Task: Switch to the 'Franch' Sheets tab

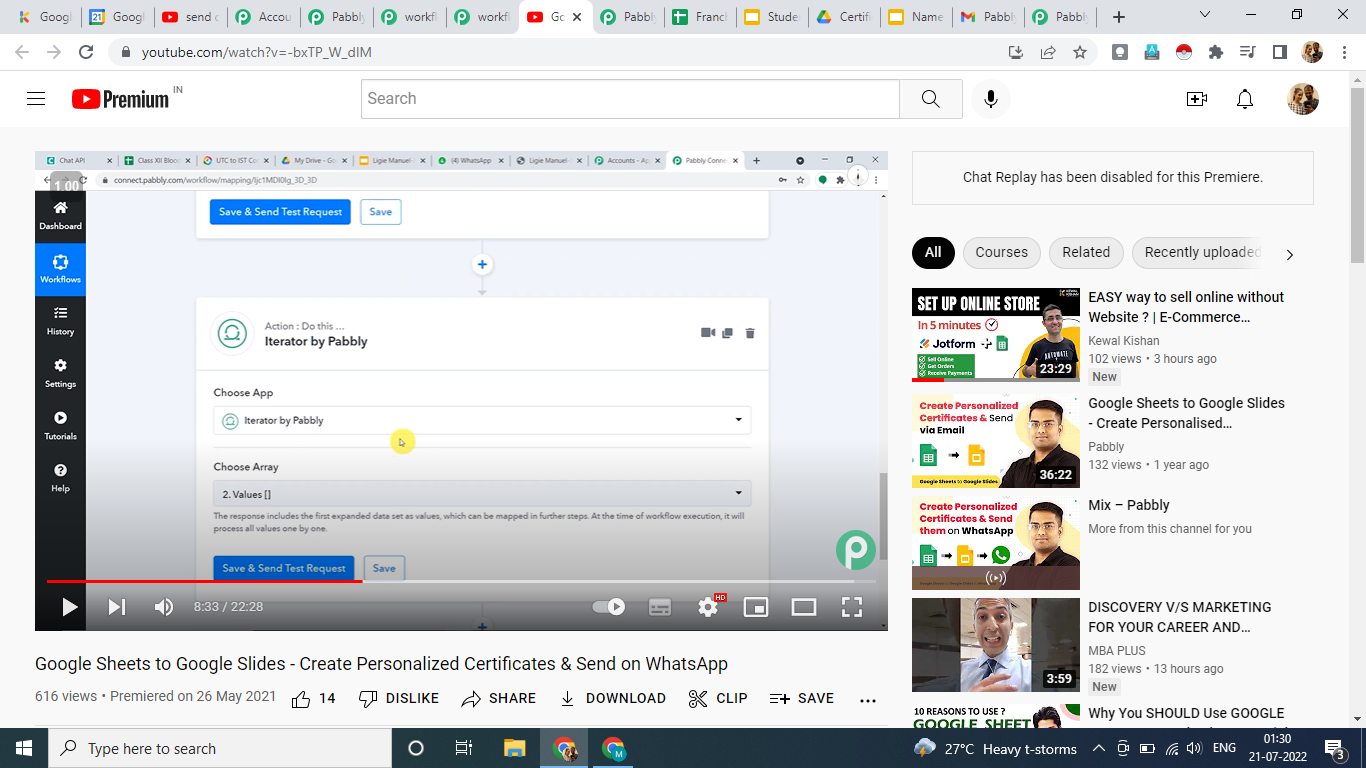Action: click(x=700, y=17)
